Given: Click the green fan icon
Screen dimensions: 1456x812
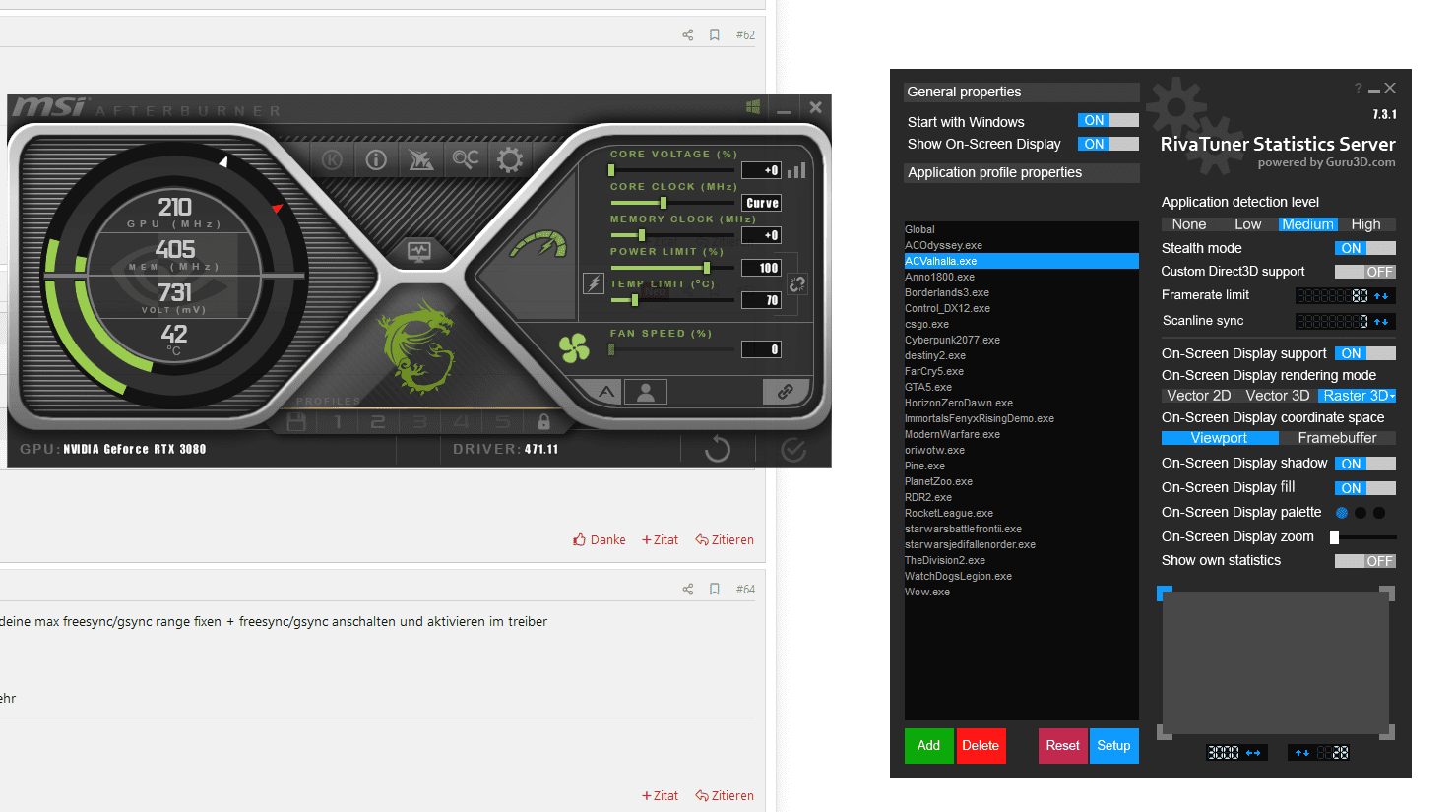Looking at the screenshot, I should 574,347.
